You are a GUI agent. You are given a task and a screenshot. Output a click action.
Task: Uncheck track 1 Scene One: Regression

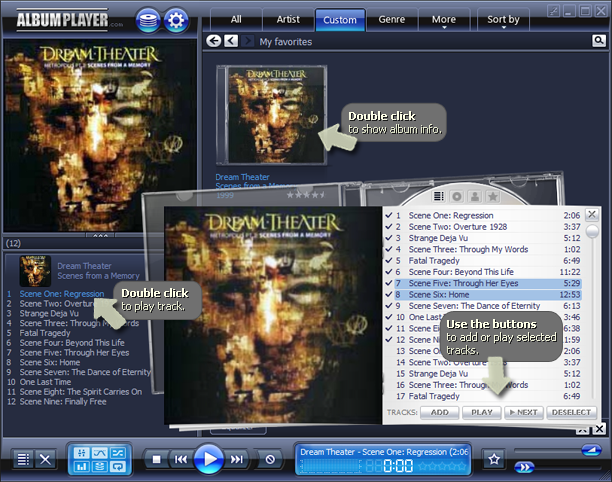tap(389, 215)
